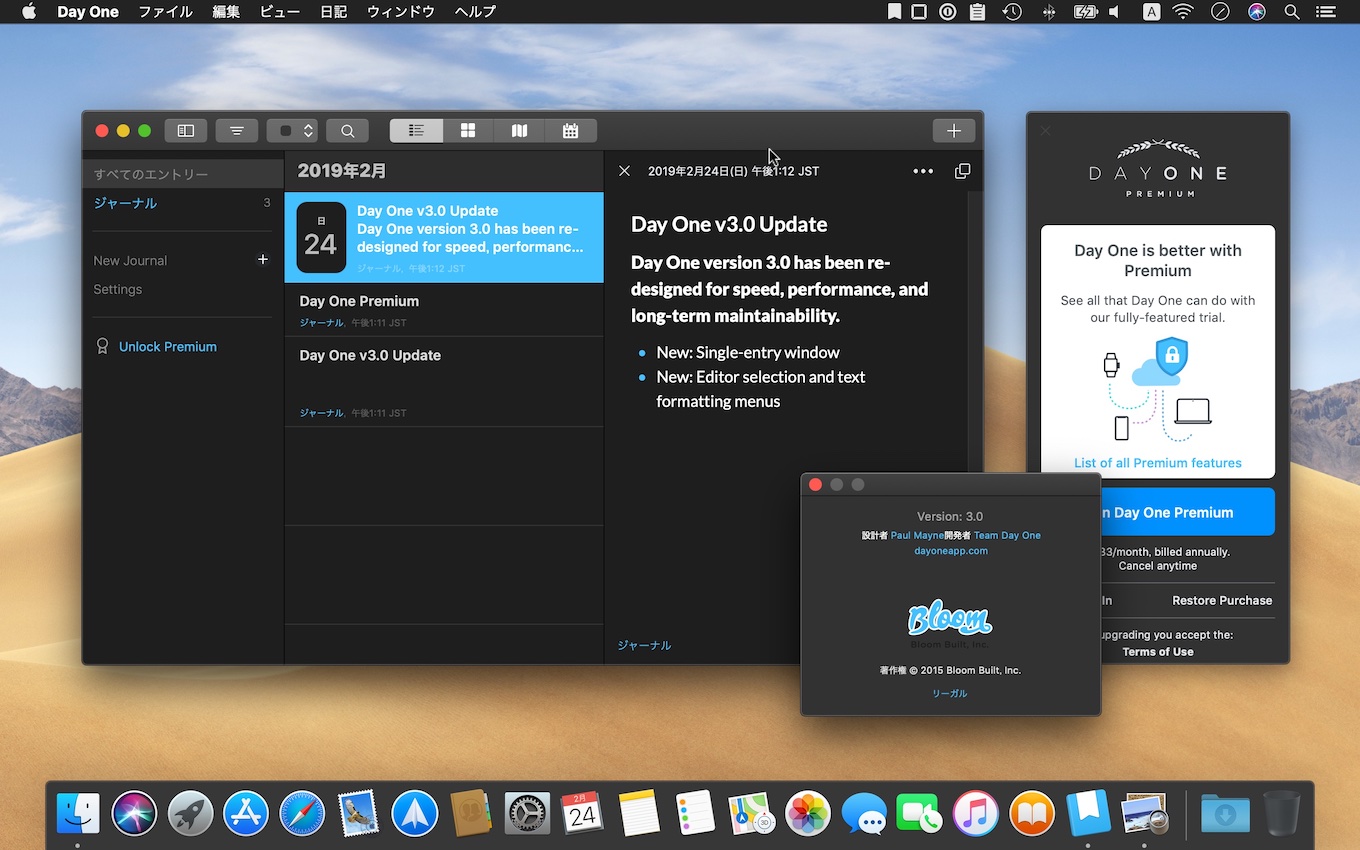Click the search magnifier toolbar button
Viewport: 1360px width, 850px height.
[x=347, y=131]
